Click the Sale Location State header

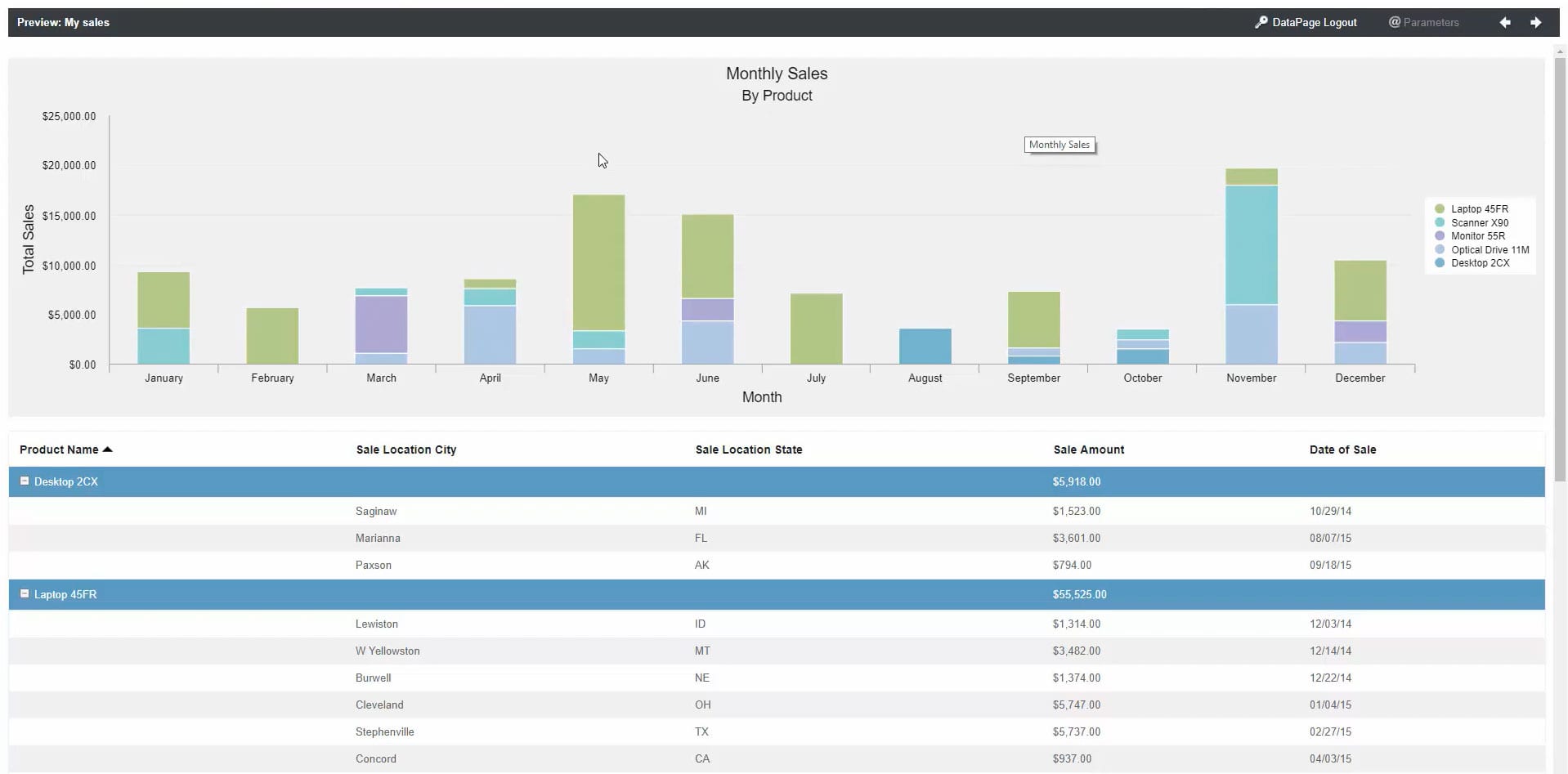[x=748, y=450]
